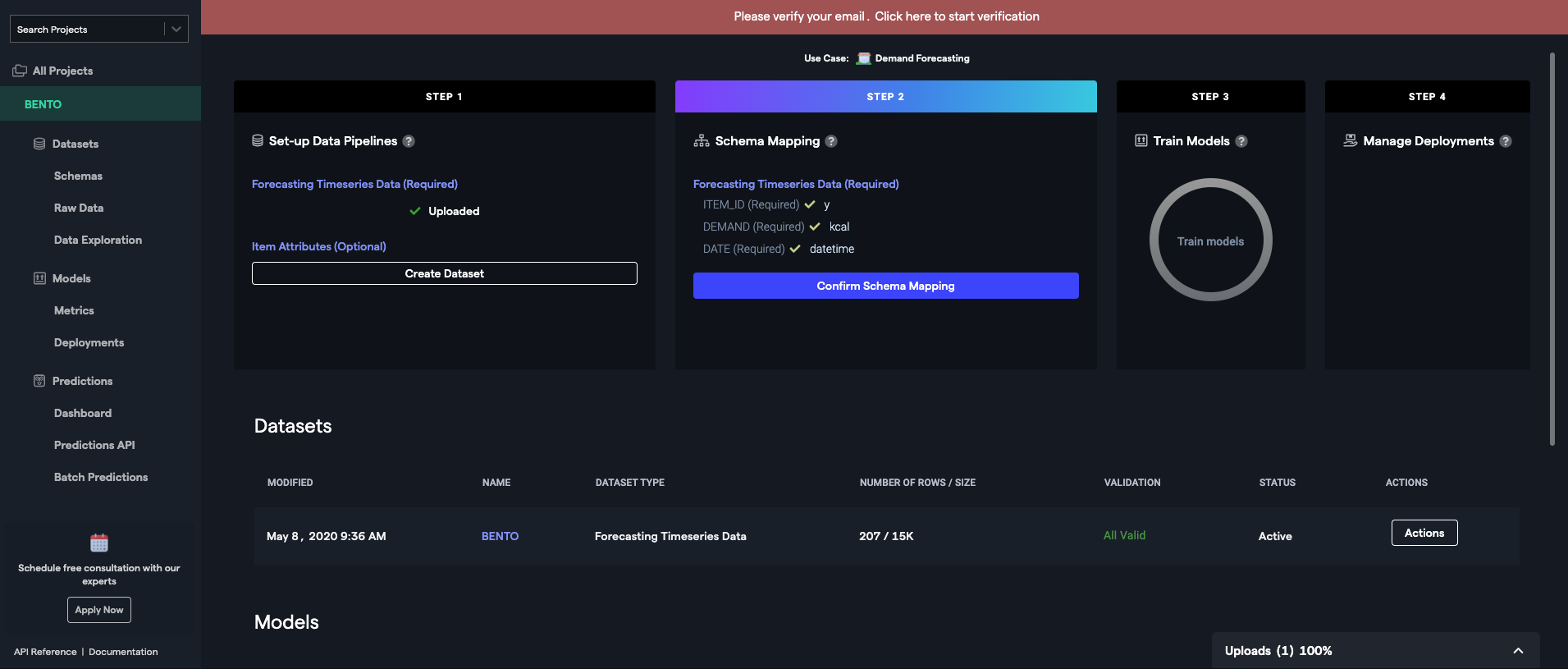Screen dimensions: 1568x669
Task: Open the API Reference link
Action: 45,652
